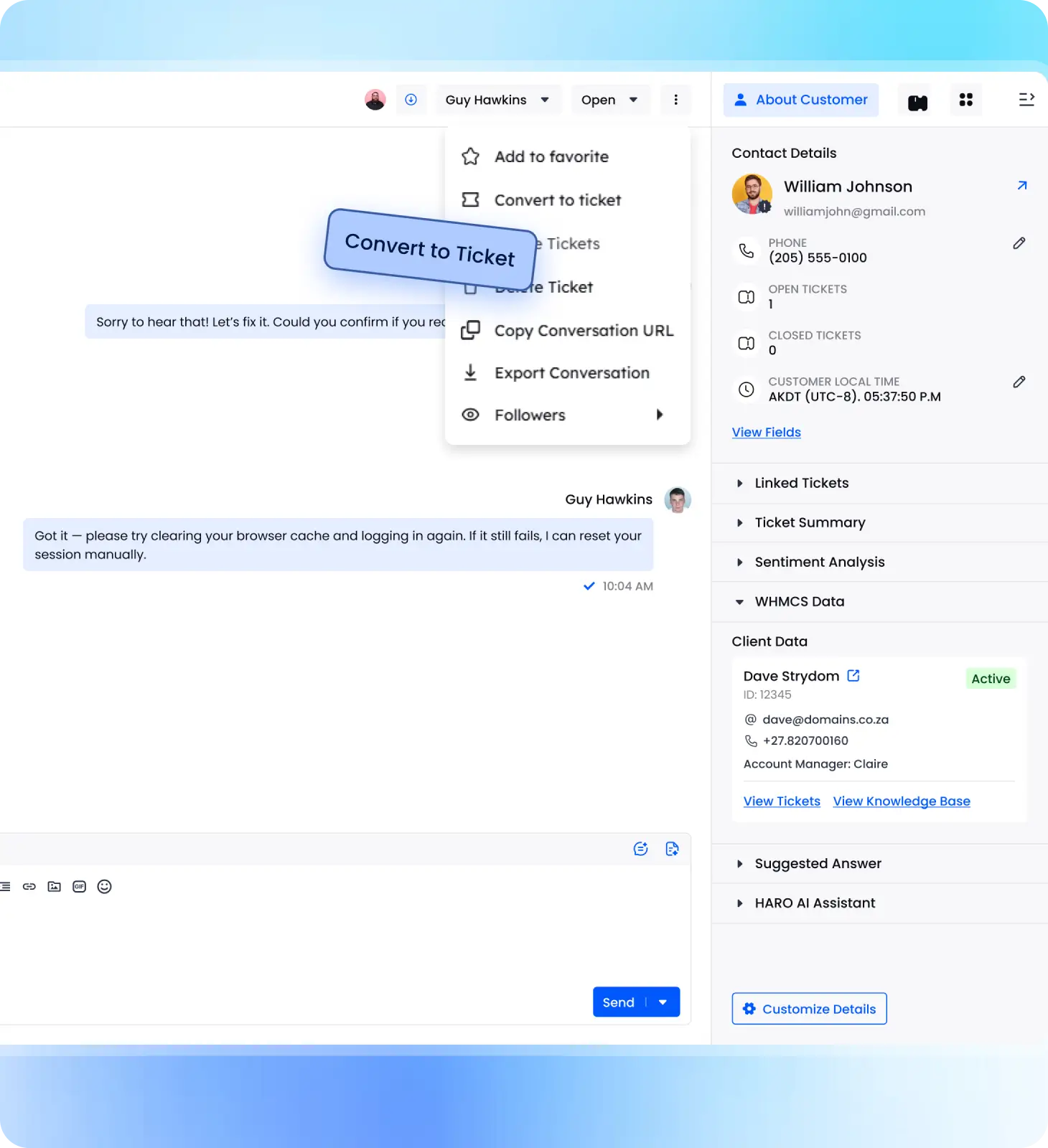
Task: Open the Open status dropdown
Action: (x=610, y=100)
